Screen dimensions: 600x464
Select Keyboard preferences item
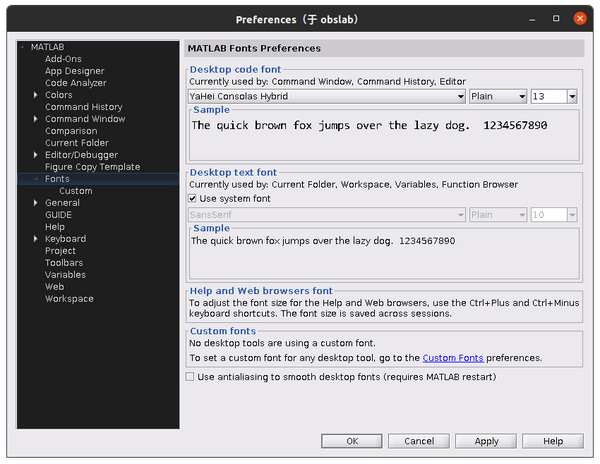click(65, 239)
